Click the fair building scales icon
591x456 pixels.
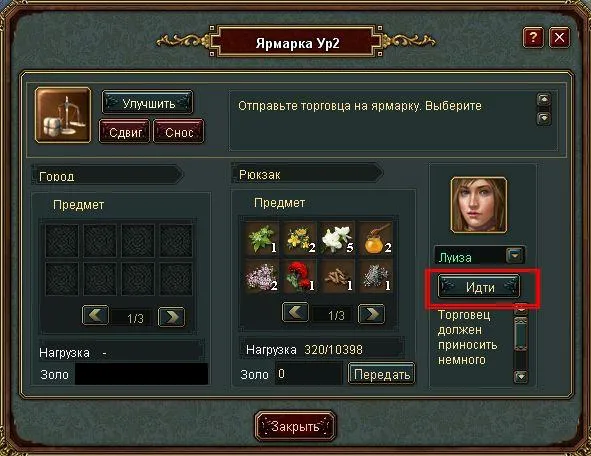coord(63,115)
